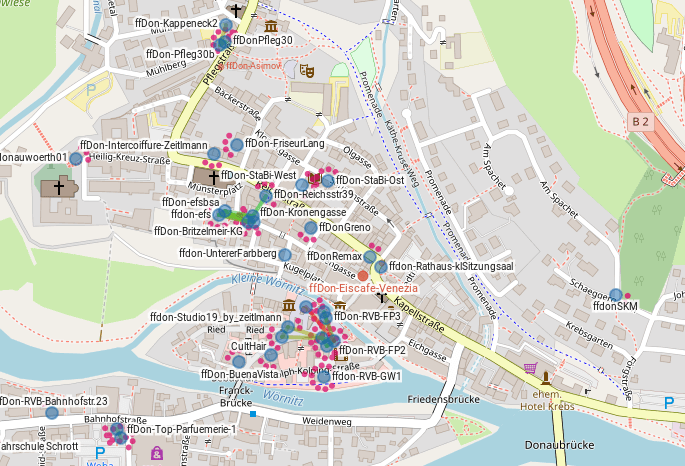This screenshot has width=685, height=466.
Task: Select the ffDon-efsbsa node marker
Action: 225,211
